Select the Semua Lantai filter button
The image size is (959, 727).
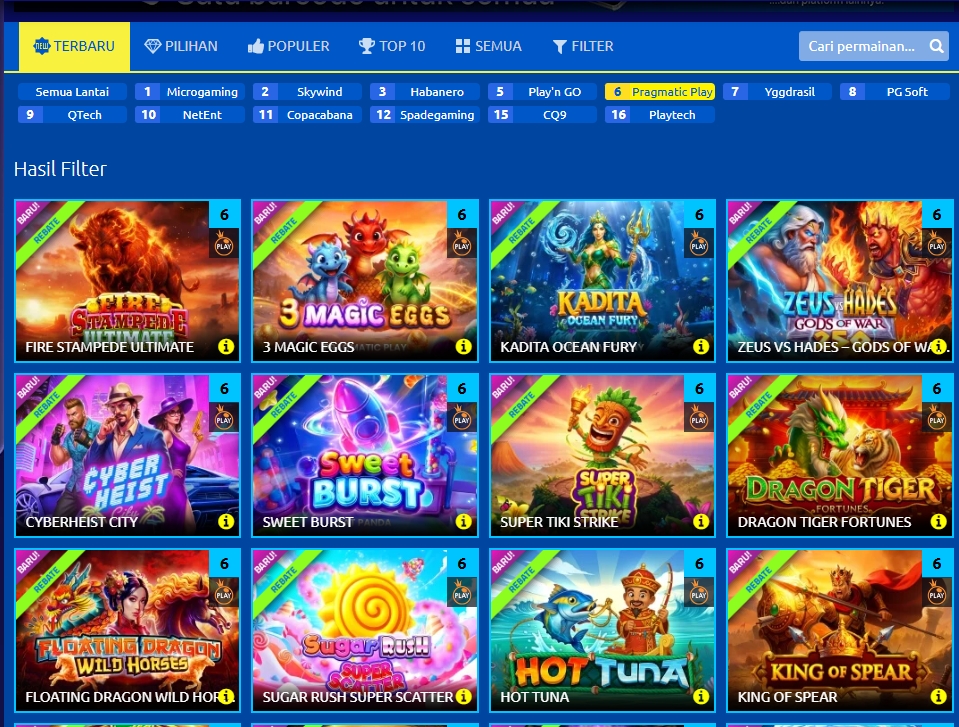(72, 92)
